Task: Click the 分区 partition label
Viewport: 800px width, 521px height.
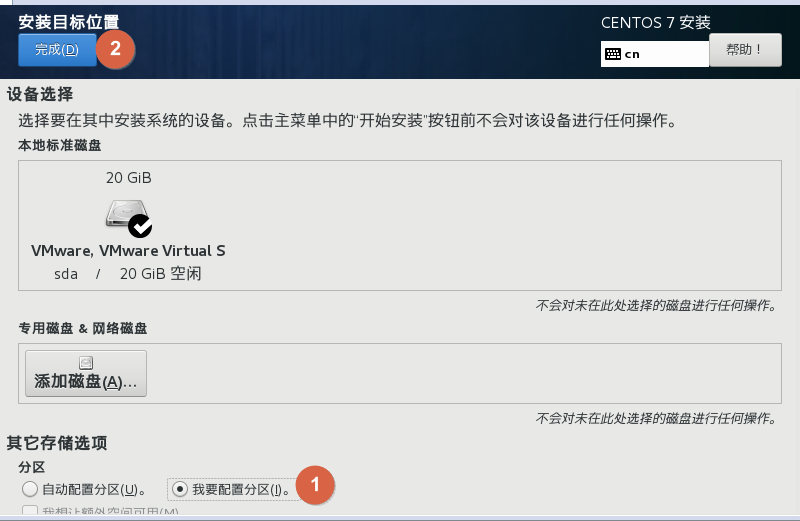Action: click(x=32, y=467)
